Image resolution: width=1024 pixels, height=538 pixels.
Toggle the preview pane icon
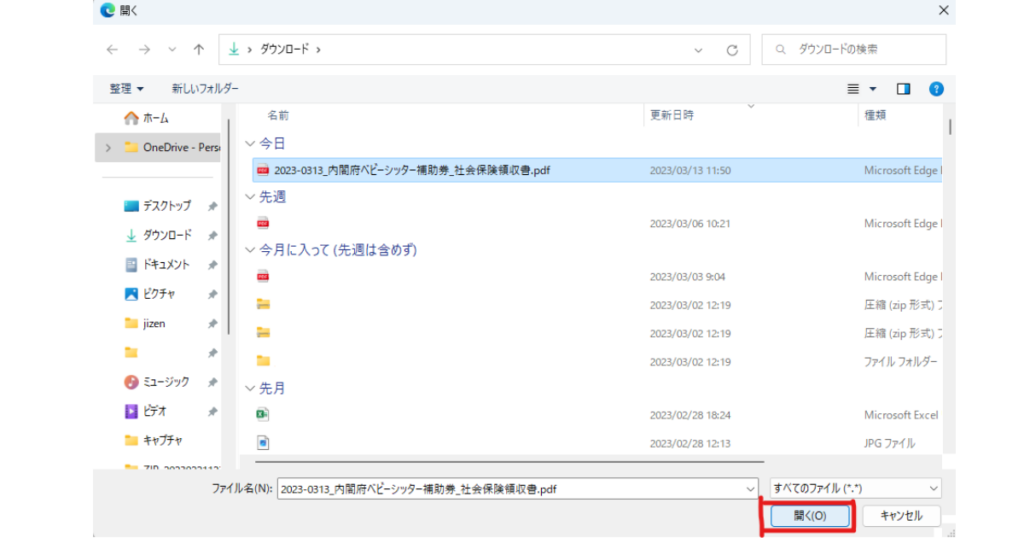[x=903, y=89]
